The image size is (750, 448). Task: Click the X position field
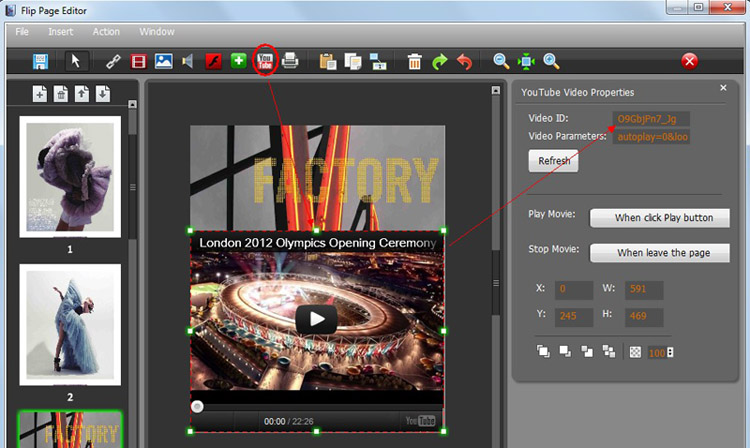(x=574, y=289)
